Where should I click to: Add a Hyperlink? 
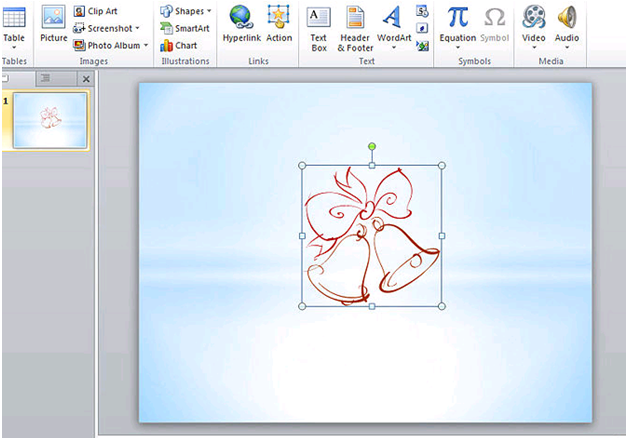(x=241, y=24)
